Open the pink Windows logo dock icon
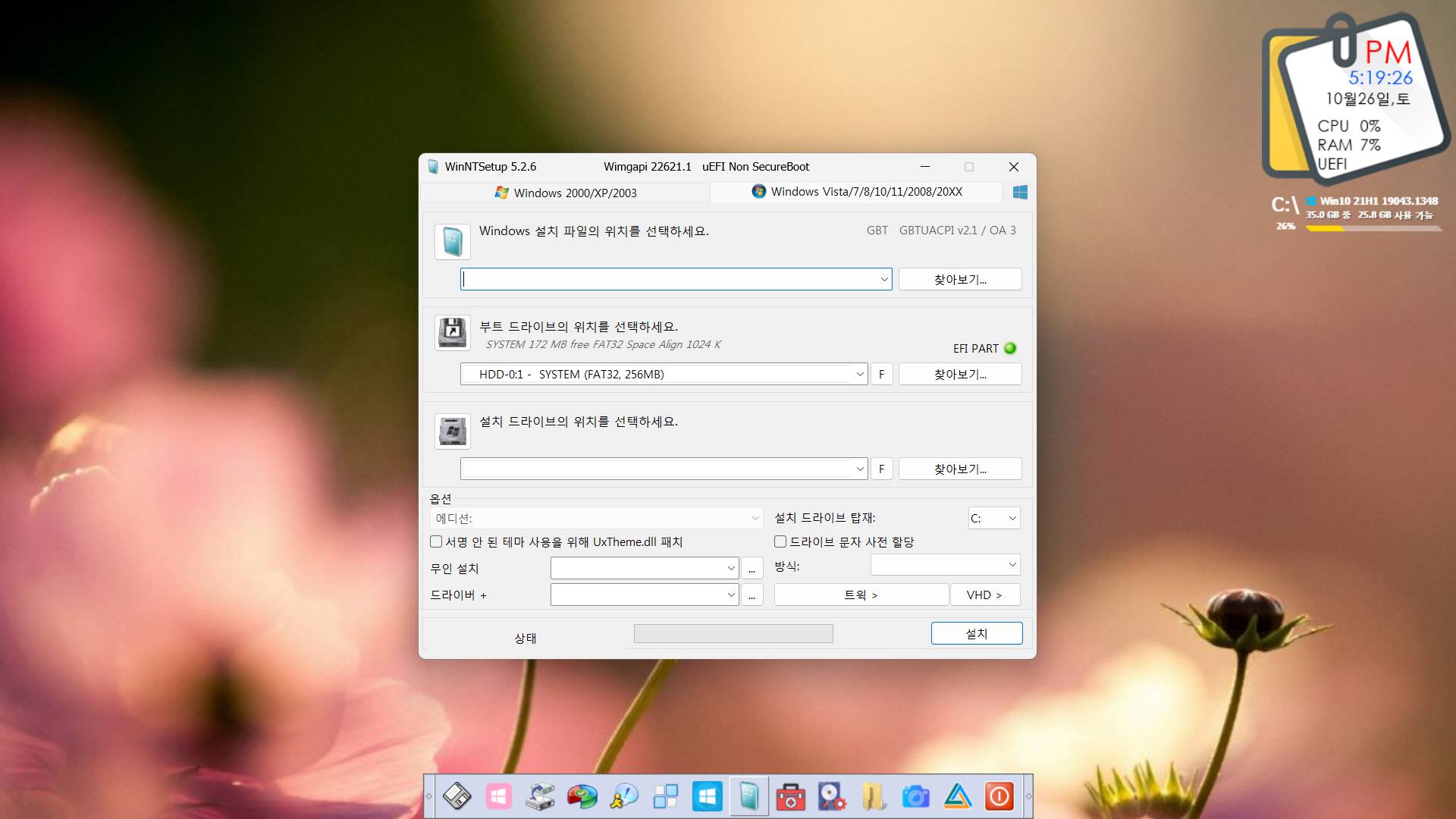Screen dimensions: 1456x819 pyautogui.click(x=498, y=796)
